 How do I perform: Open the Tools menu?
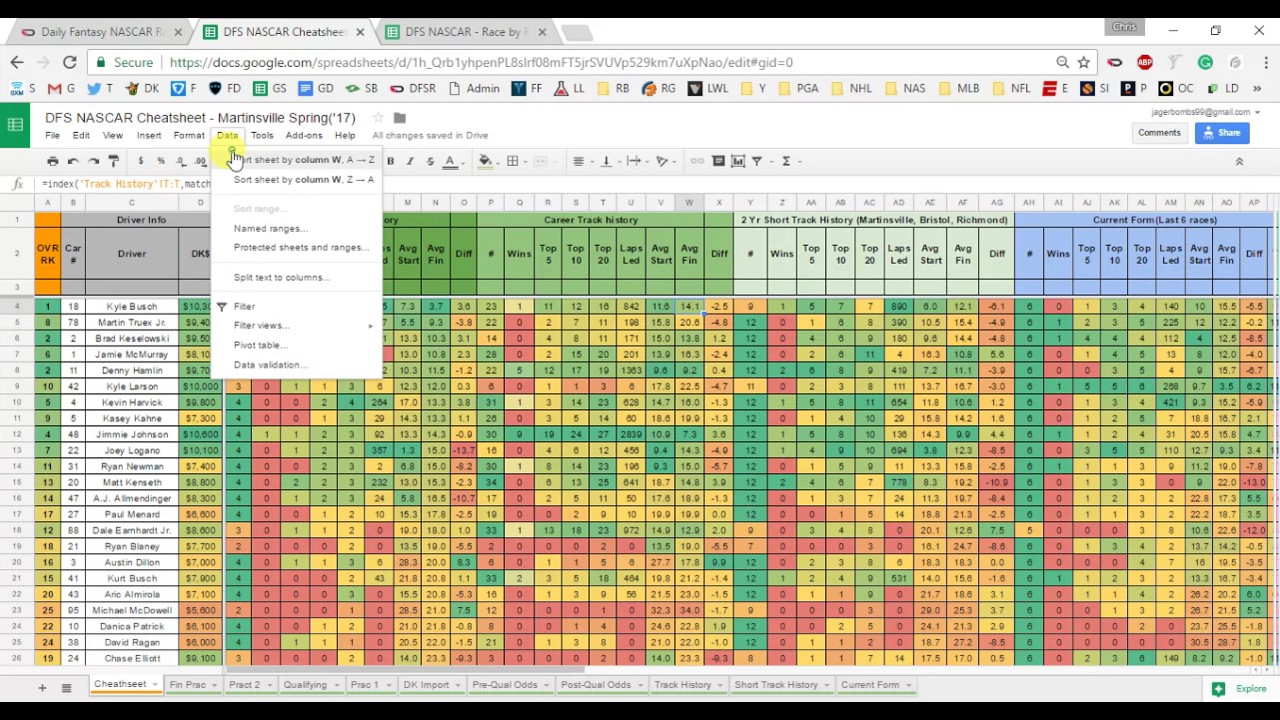tap(262, 135)
